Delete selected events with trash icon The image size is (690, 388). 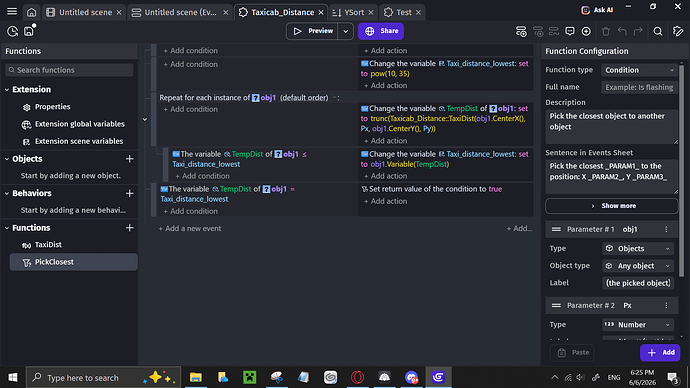(606, 31)
